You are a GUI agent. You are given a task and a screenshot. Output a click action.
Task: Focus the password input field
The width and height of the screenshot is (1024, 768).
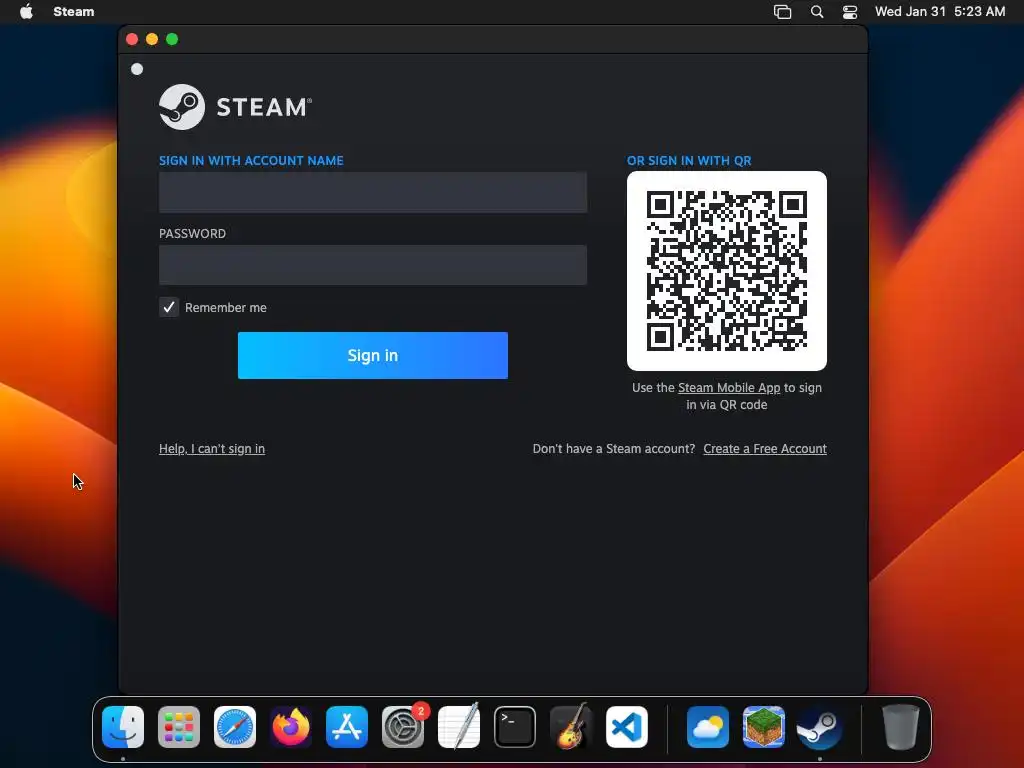pyautogui.click(x=373, y=264)
